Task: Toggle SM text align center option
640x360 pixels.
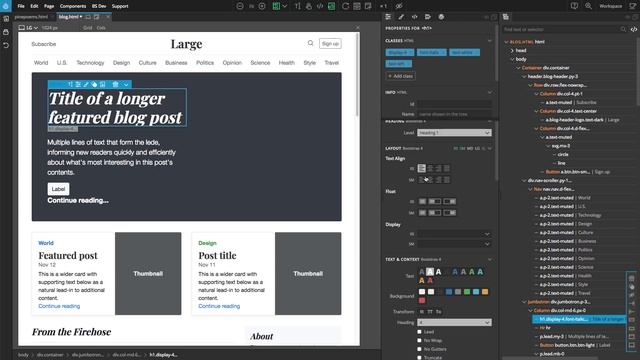Action: point(430,180)
